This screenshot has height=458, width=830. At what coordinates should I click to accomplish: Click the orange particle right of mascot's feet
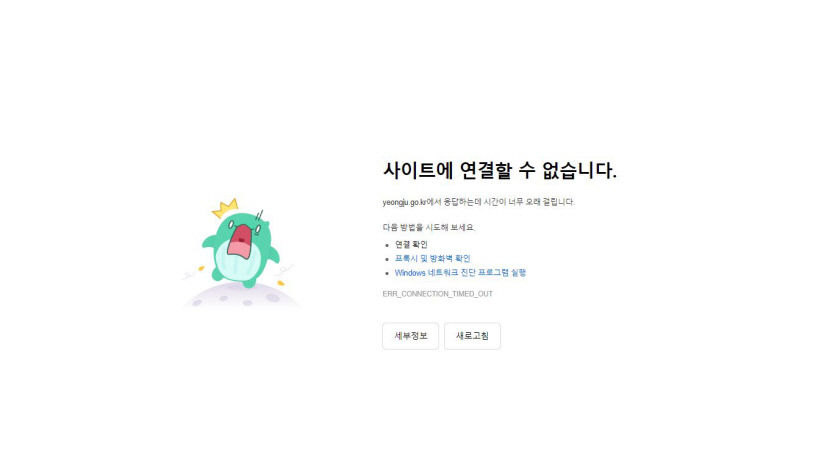(281, 283)
